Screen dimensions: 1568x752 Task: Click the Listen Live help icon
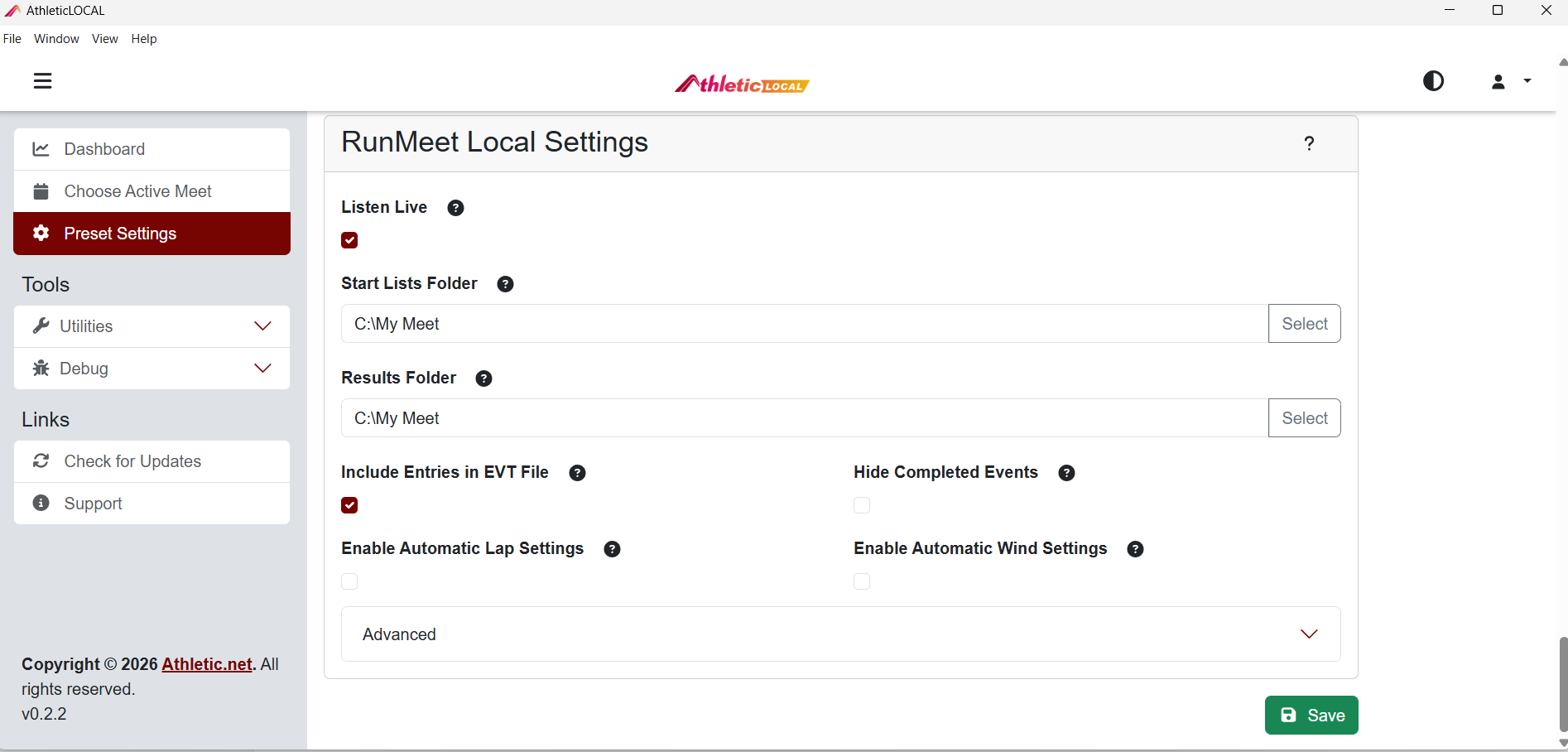pyautogui.click(x=455, y=208)
